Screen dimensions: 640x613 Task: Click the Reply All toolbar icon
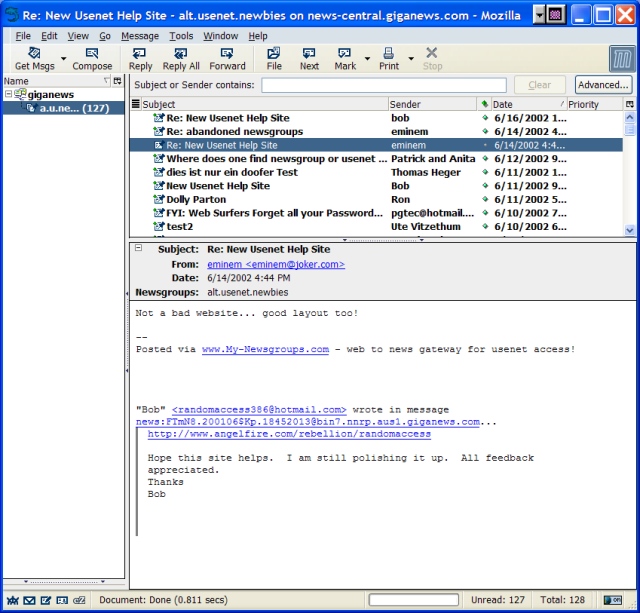[x=181, y=58]
